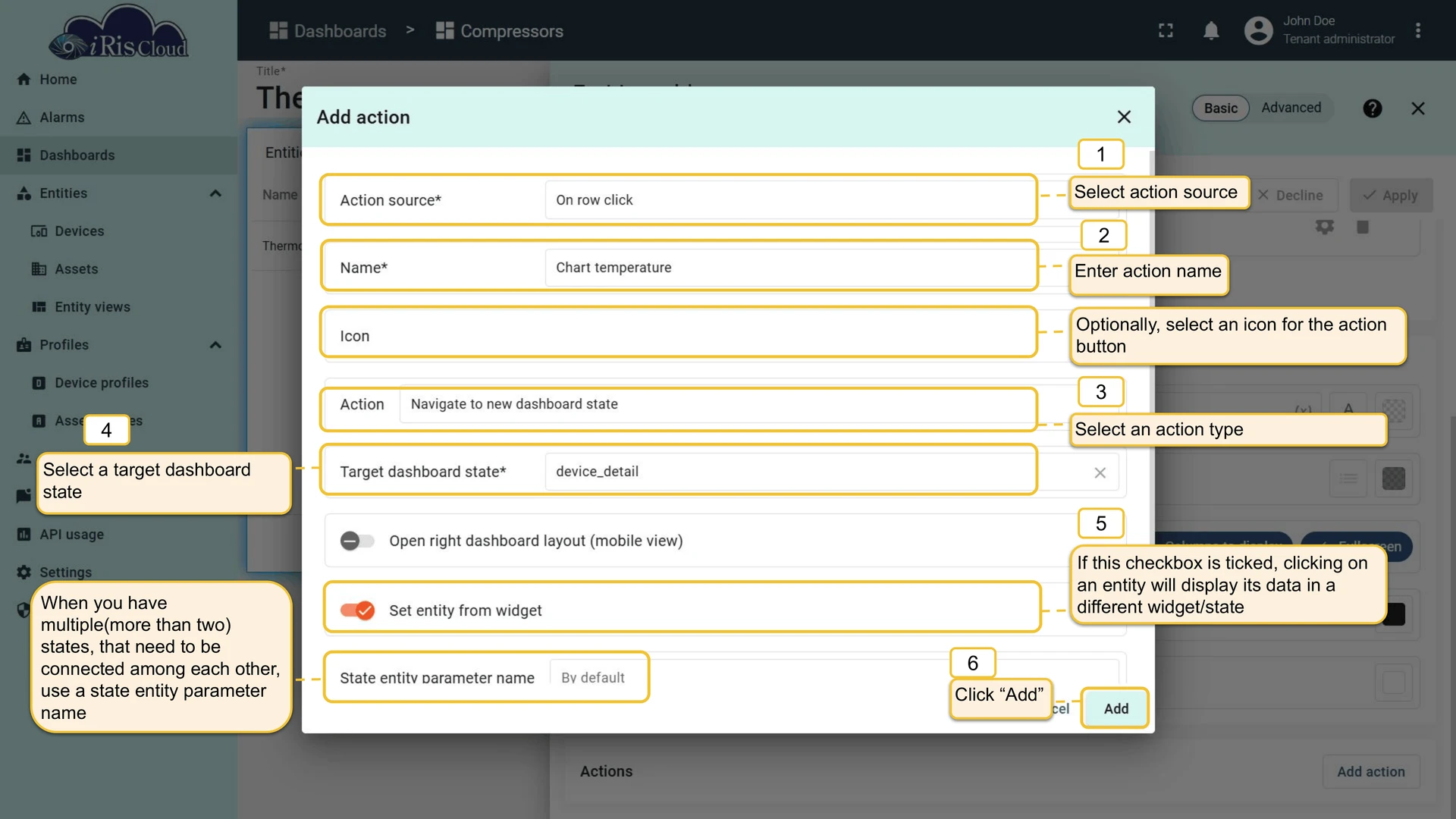This screenshot has height=819, width=1456.
Task: Click the Profiles badge icon
Action: 24,344
